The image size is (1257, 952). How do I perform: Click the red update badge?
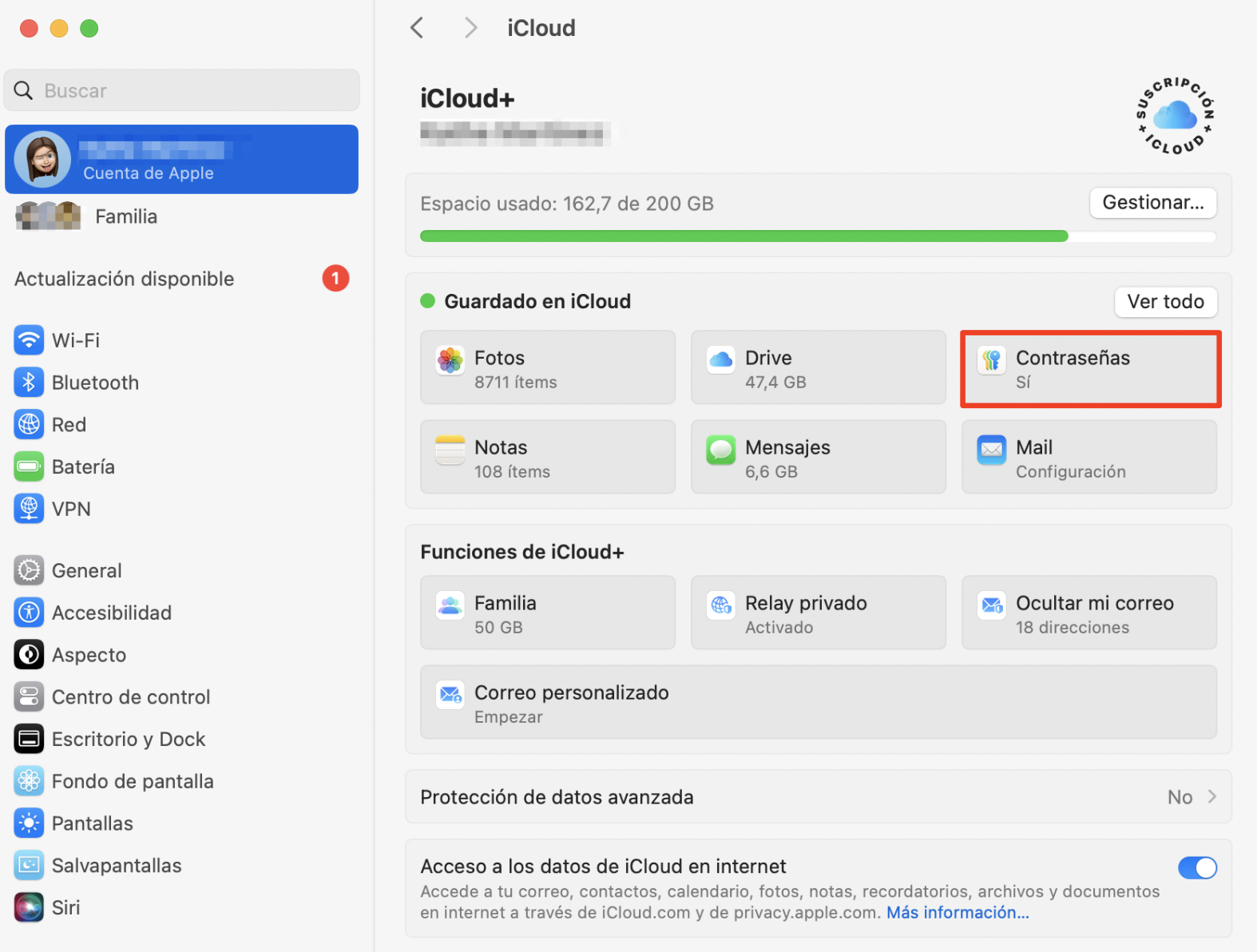(335, 278)
